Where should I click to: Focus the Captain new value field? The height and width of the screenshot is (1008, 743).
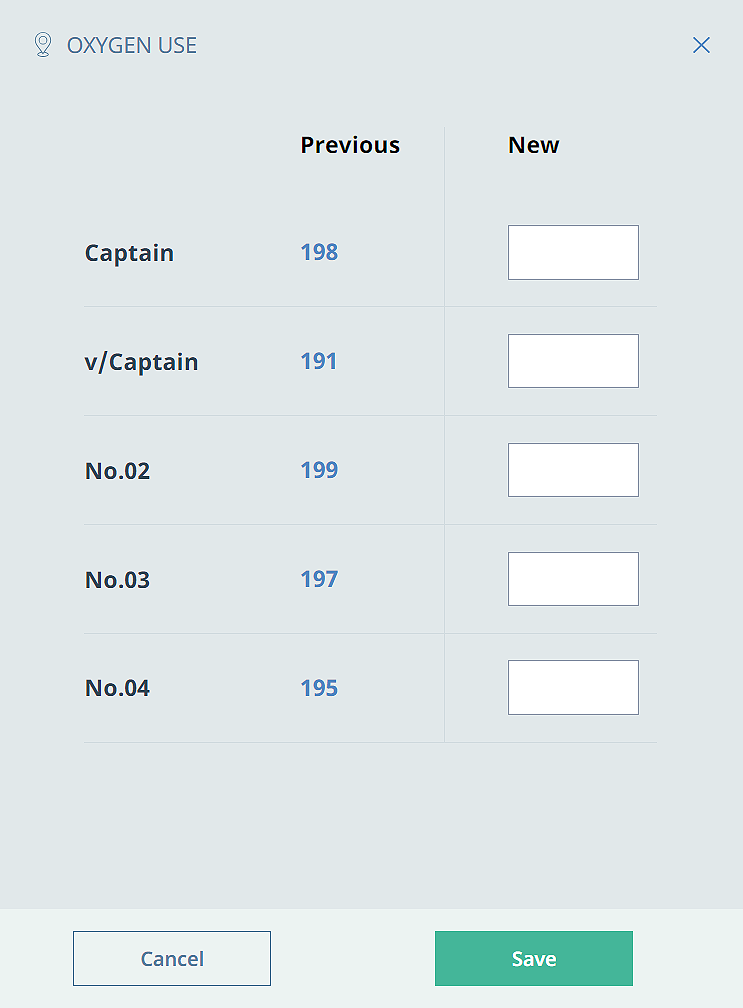573,253
